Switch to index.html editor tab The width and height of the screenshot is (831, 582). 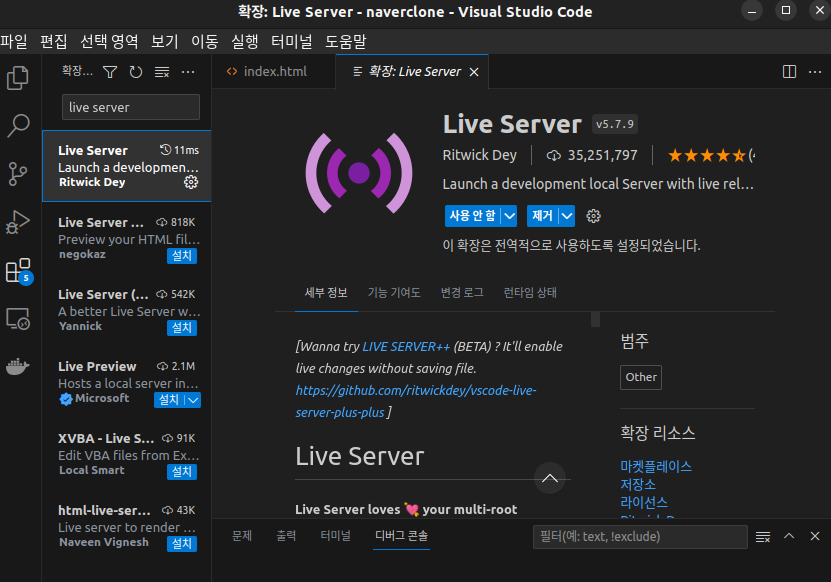(273, 72)
